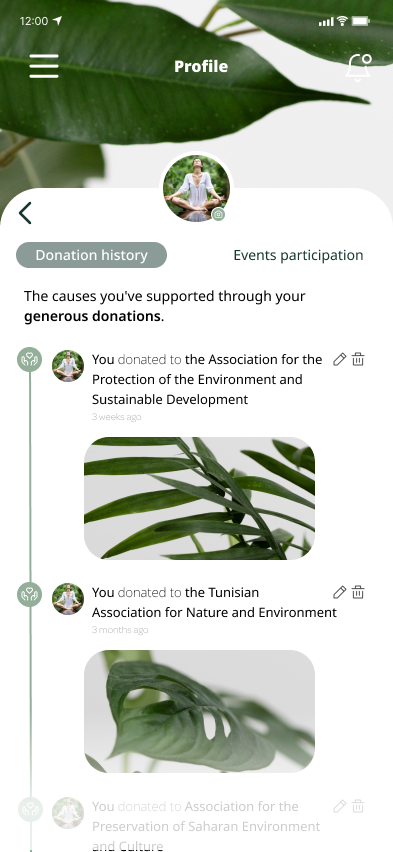Open the palm leaves donation image
Viewport: 393px width, 852px height.
[199, 498]
